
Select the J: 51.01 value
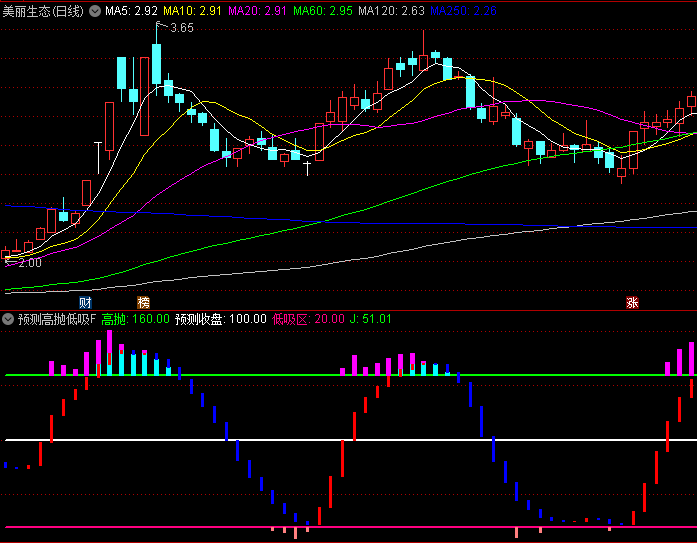[370, 319]
